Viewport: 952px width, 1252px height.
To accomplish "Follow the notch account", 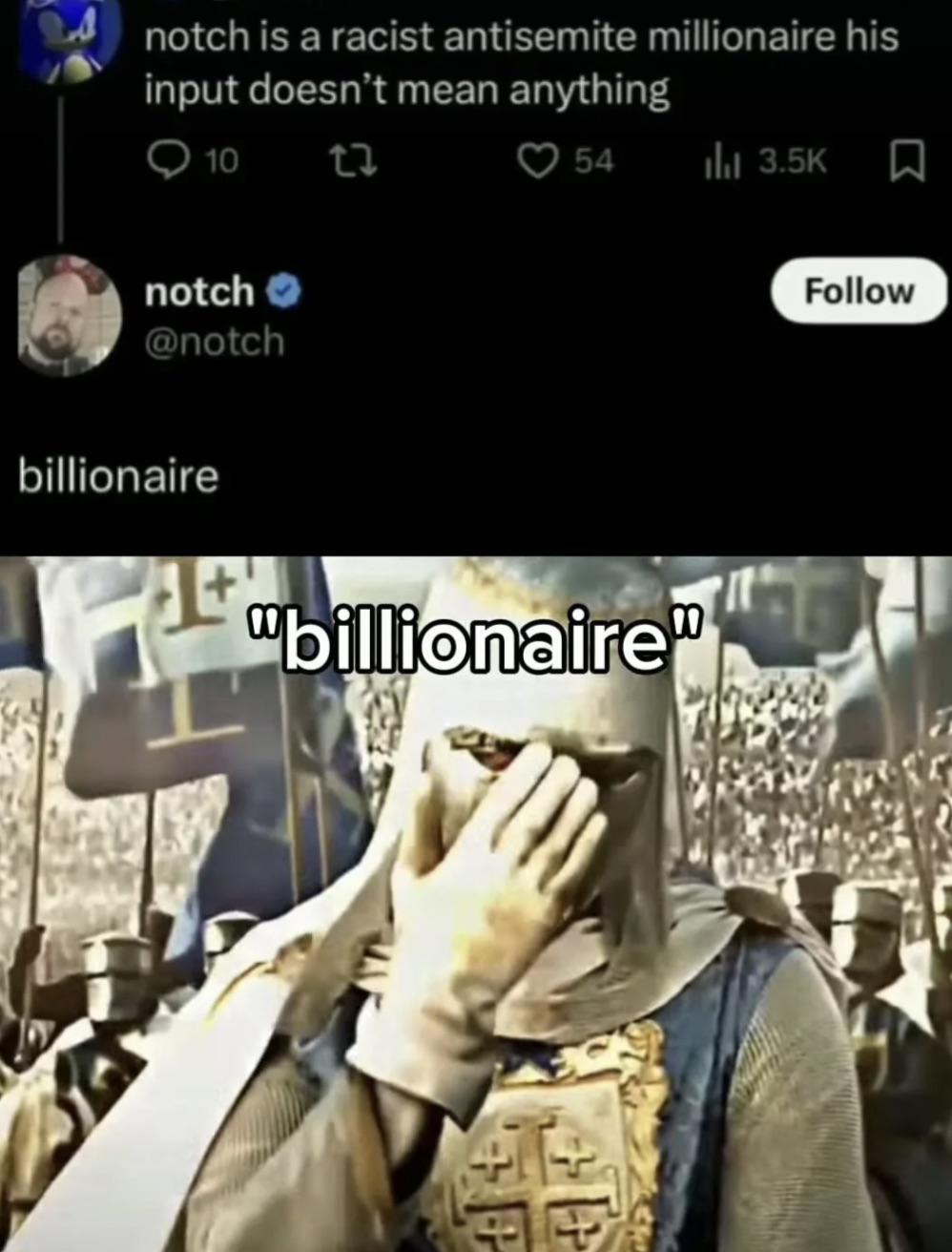I will click(x=859, y=290).
